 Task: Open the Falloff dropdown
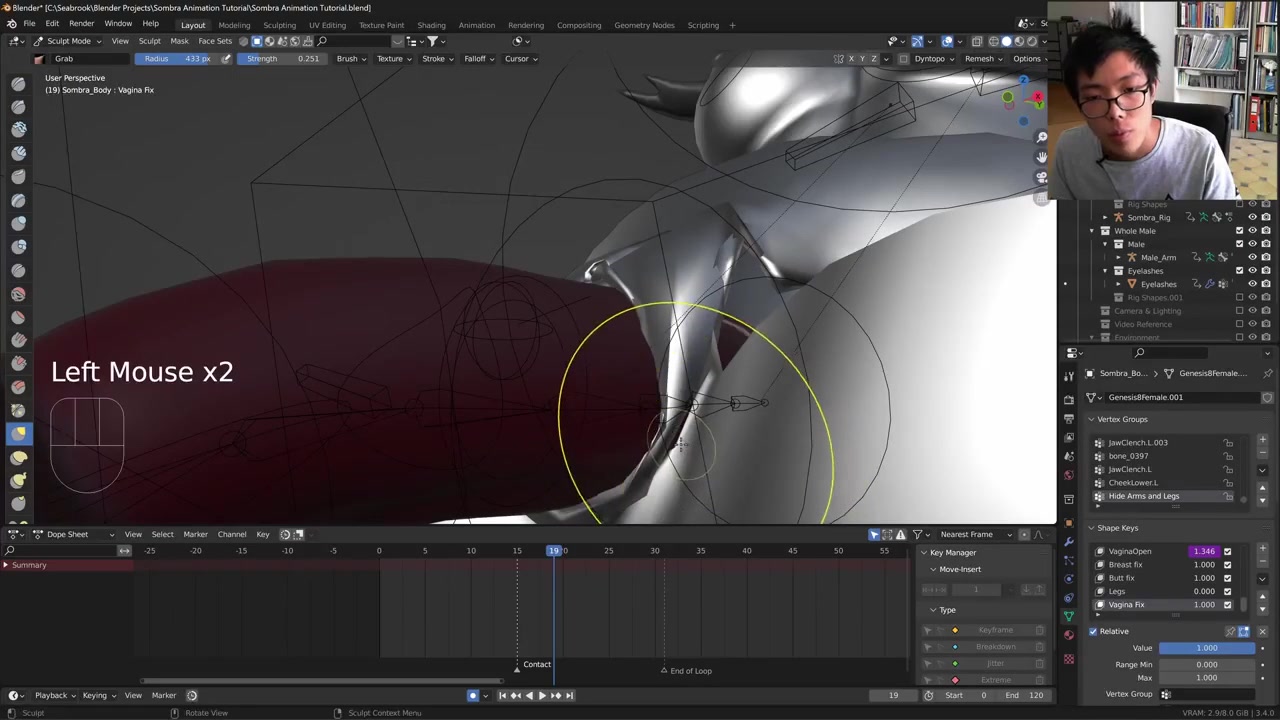478,58
